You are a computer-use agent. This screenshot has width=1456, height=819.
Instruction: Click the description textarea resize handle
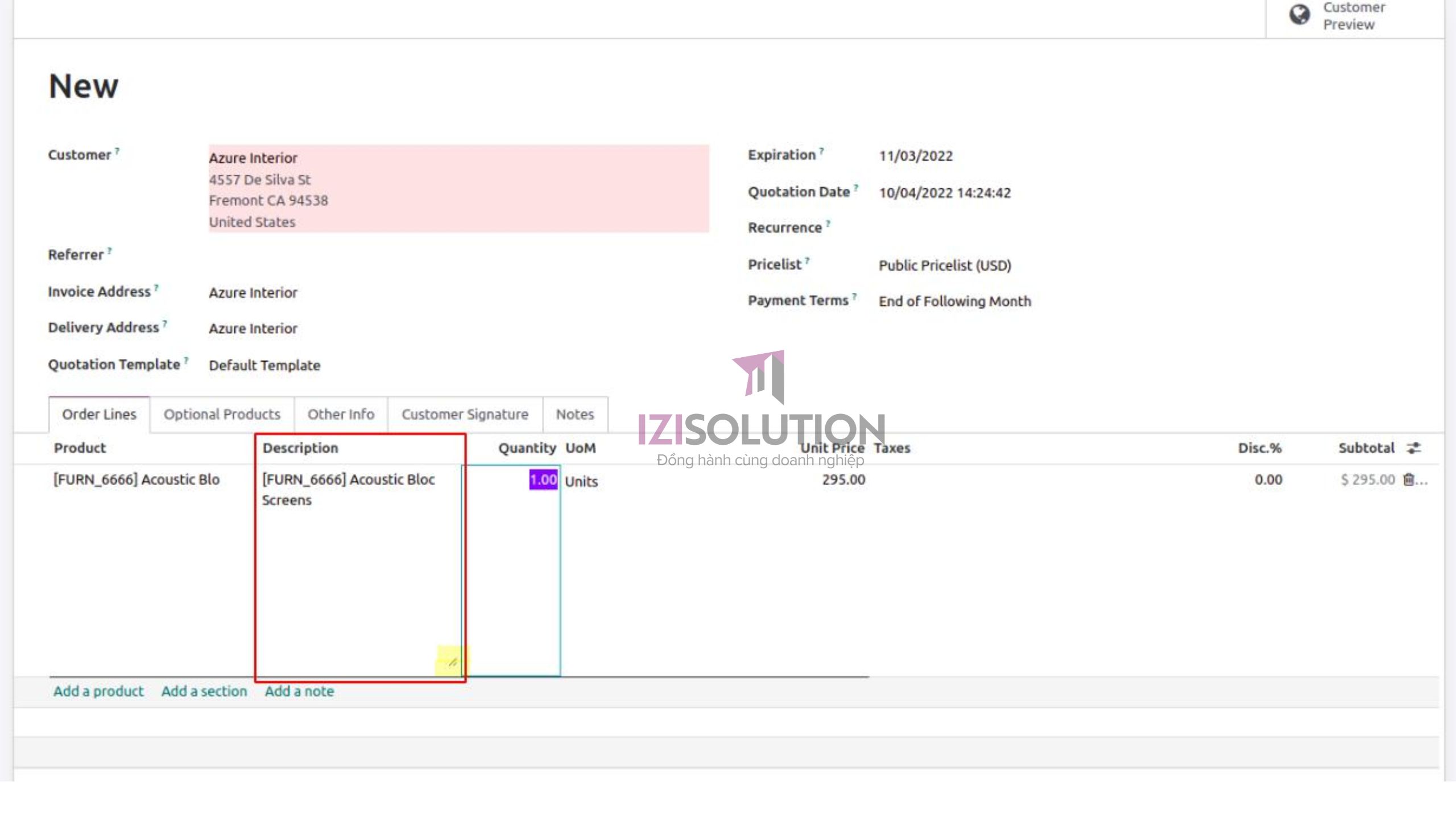[x=452, y=662]
